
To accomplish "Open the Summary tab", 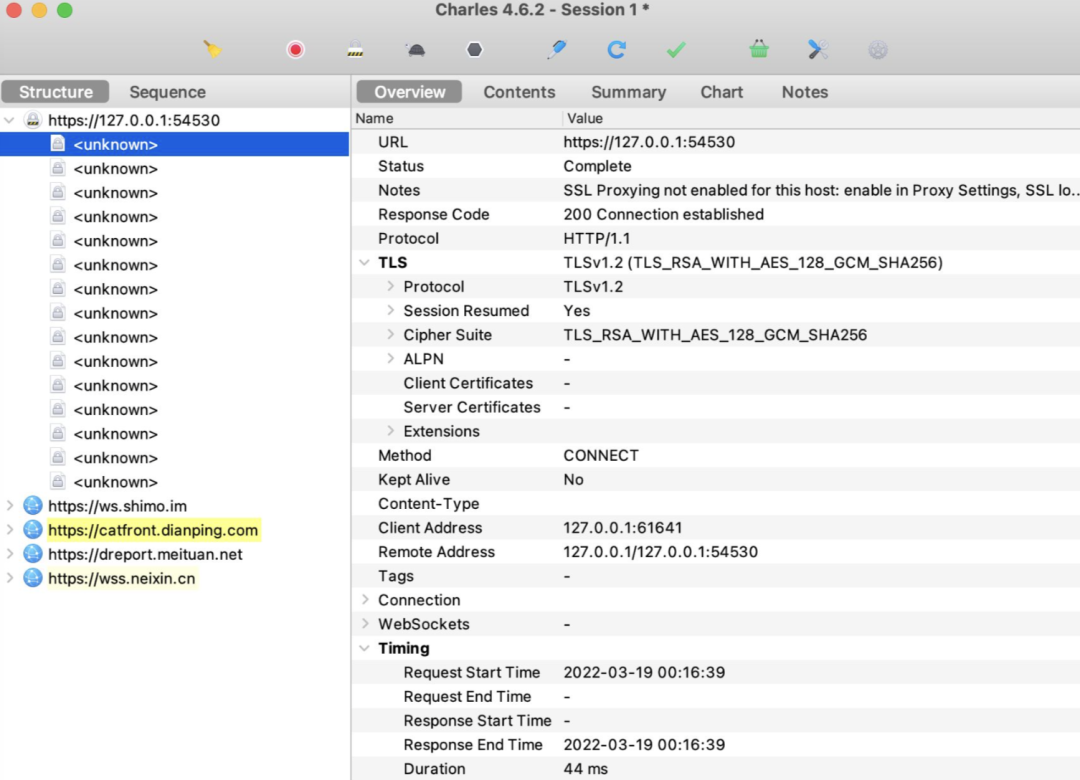I will coord(629,92).
